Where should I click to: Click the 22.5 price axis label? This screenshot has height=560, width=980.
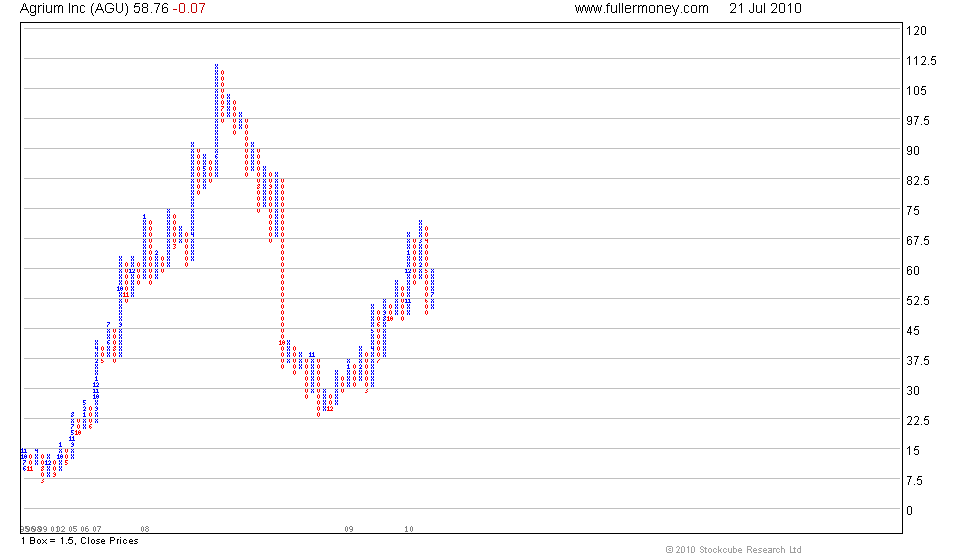(x=918, y=421)
